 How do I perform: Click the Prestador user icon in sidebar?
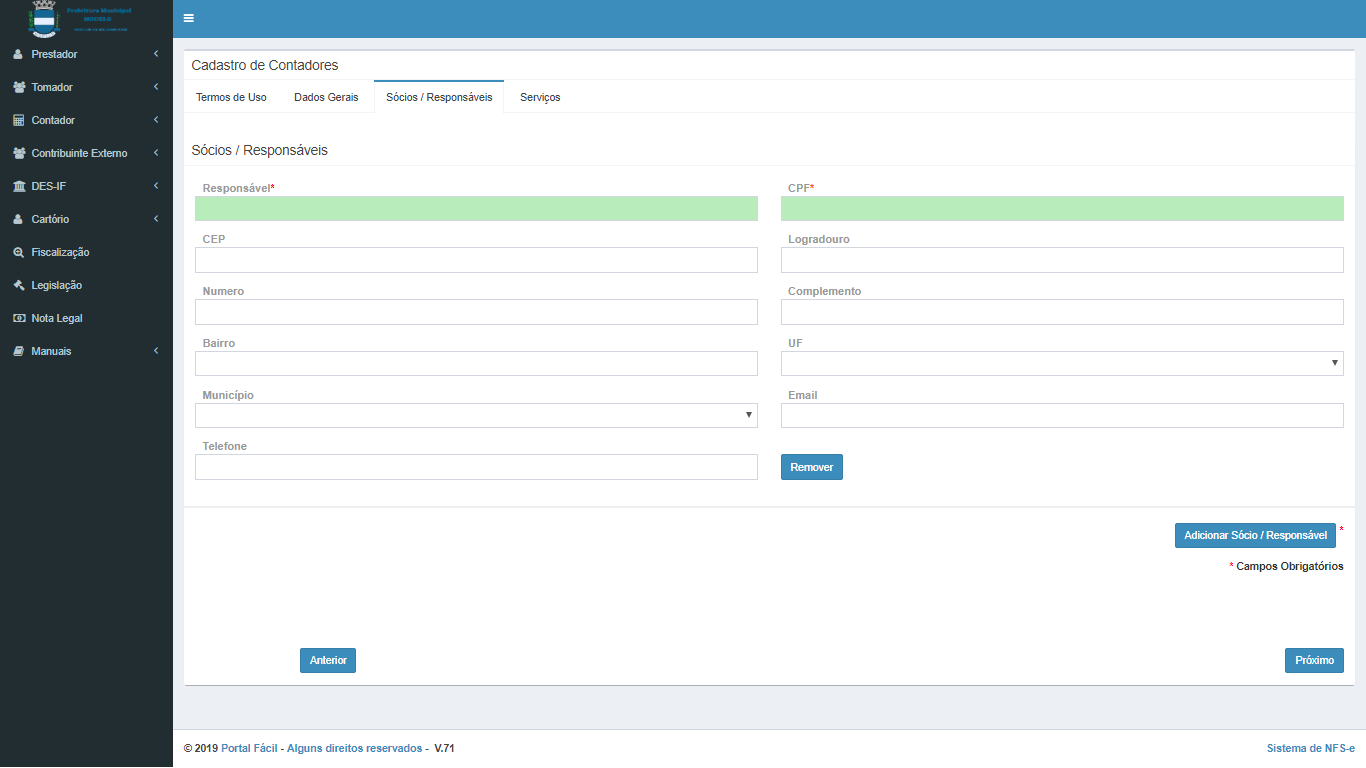pos(18,54)
